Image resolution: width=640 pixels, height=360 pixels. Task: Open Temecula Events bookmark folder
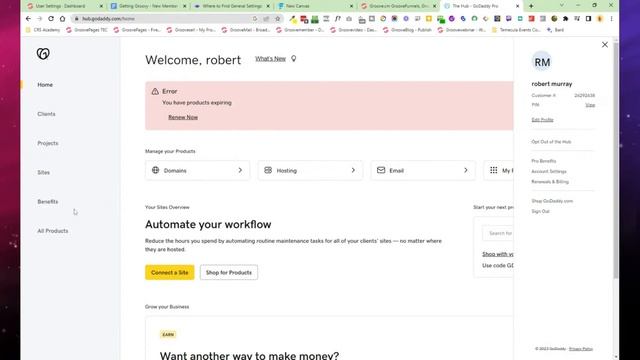tap(517, 30)
